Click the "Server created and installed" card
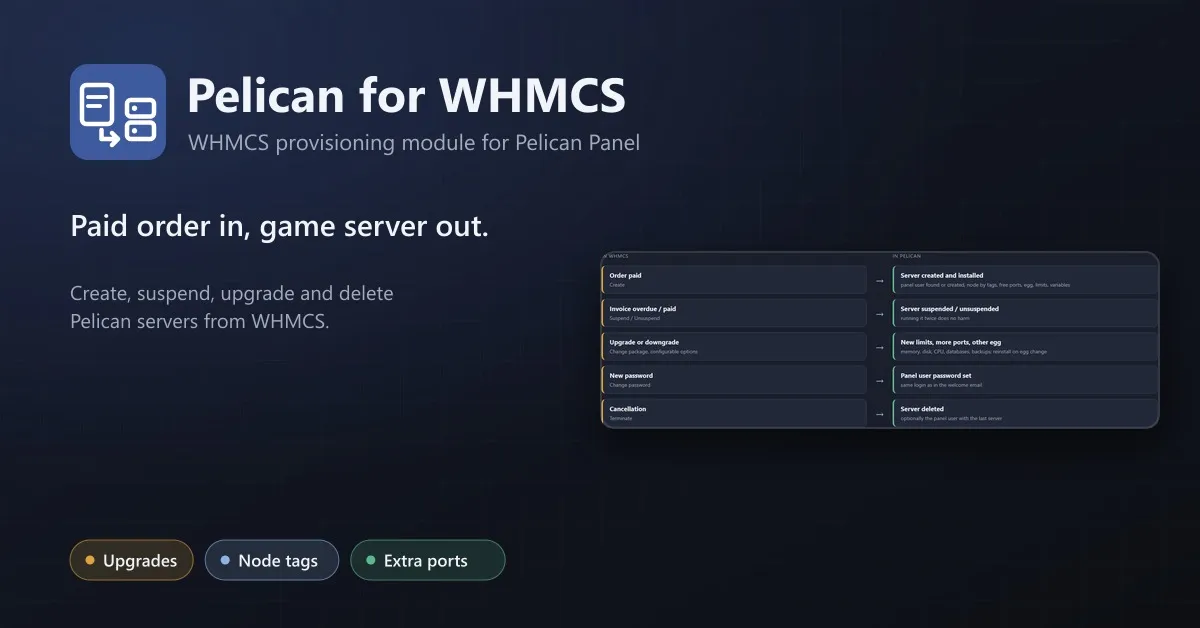Viewport: 1200px width, 628px height. [1026, 279]
